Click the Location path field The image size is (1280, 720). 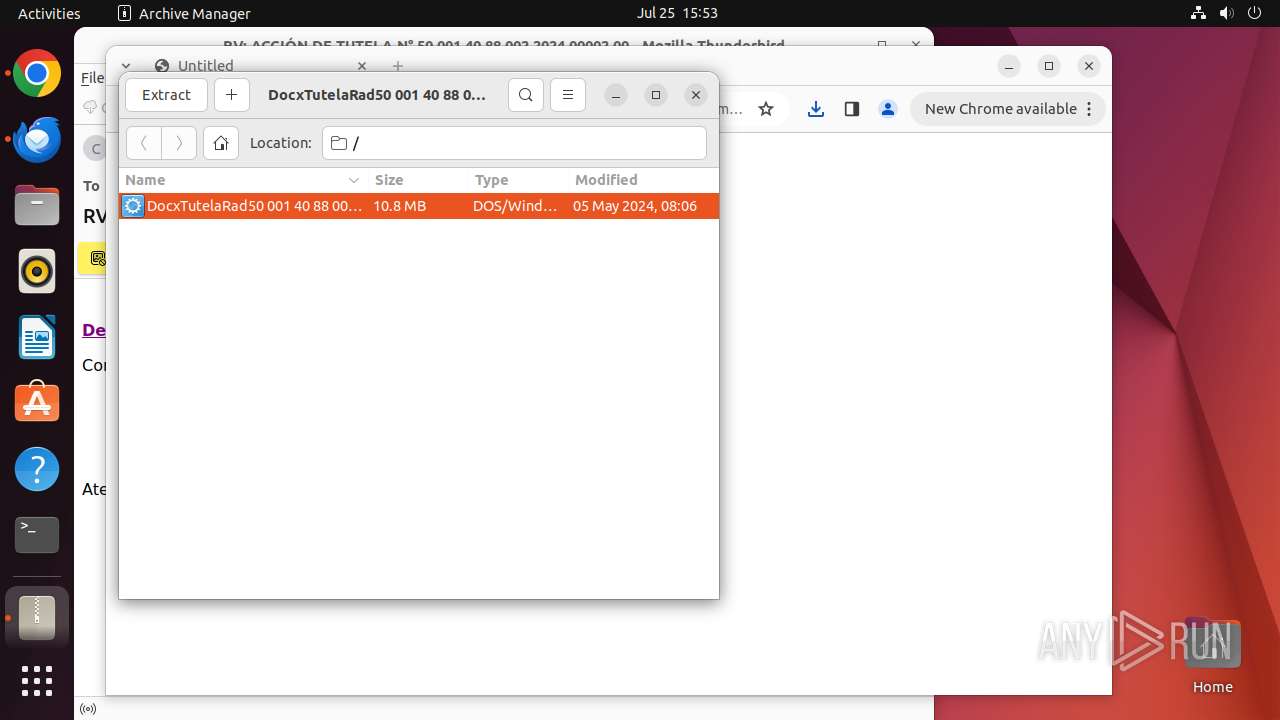coord(514,143)
